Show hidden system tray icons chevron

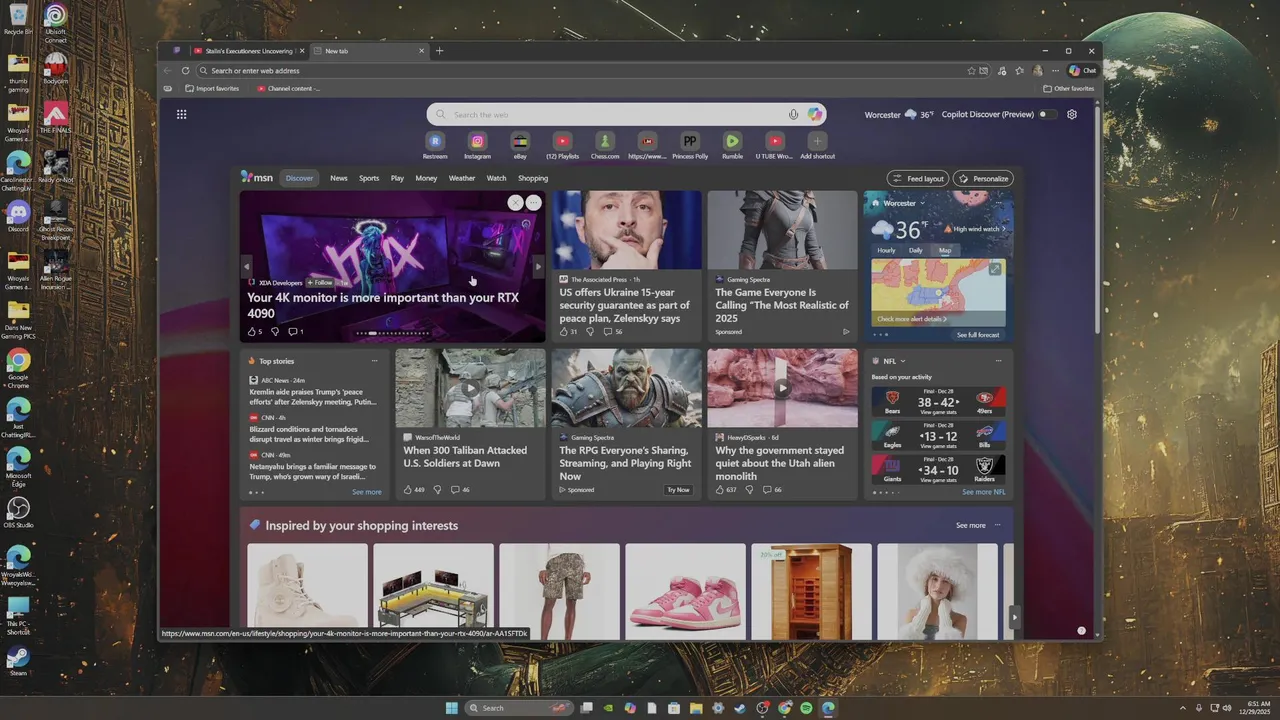click(x=1183, y=708)
